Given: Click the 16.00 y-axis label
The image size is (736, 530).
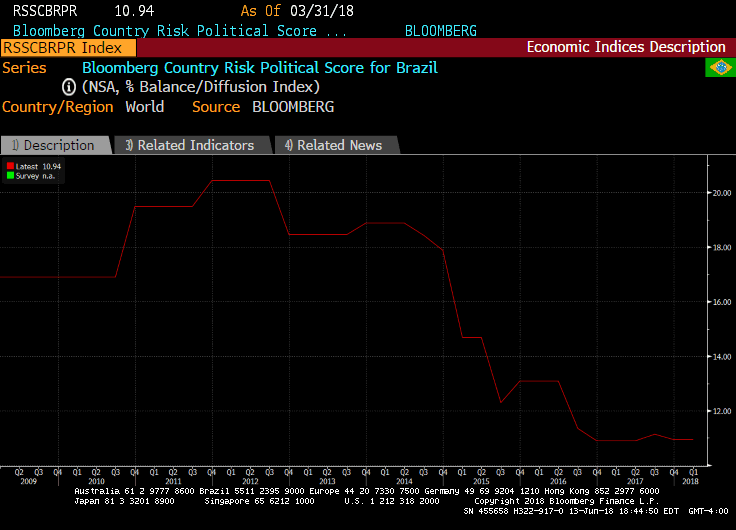Looking at the screenshot, I should coord(721,302).
